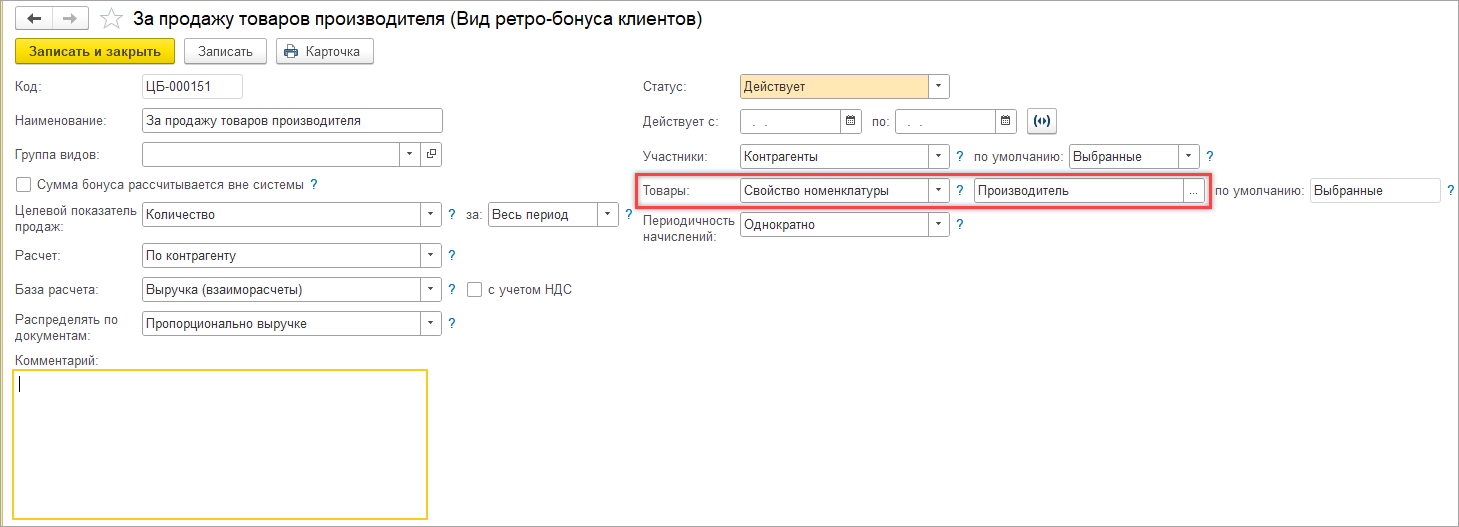Expand 'Периодичность начислений' dropdown
Image resolution: width=1459 pixels, height=527 pixels.
pos(938,225)
